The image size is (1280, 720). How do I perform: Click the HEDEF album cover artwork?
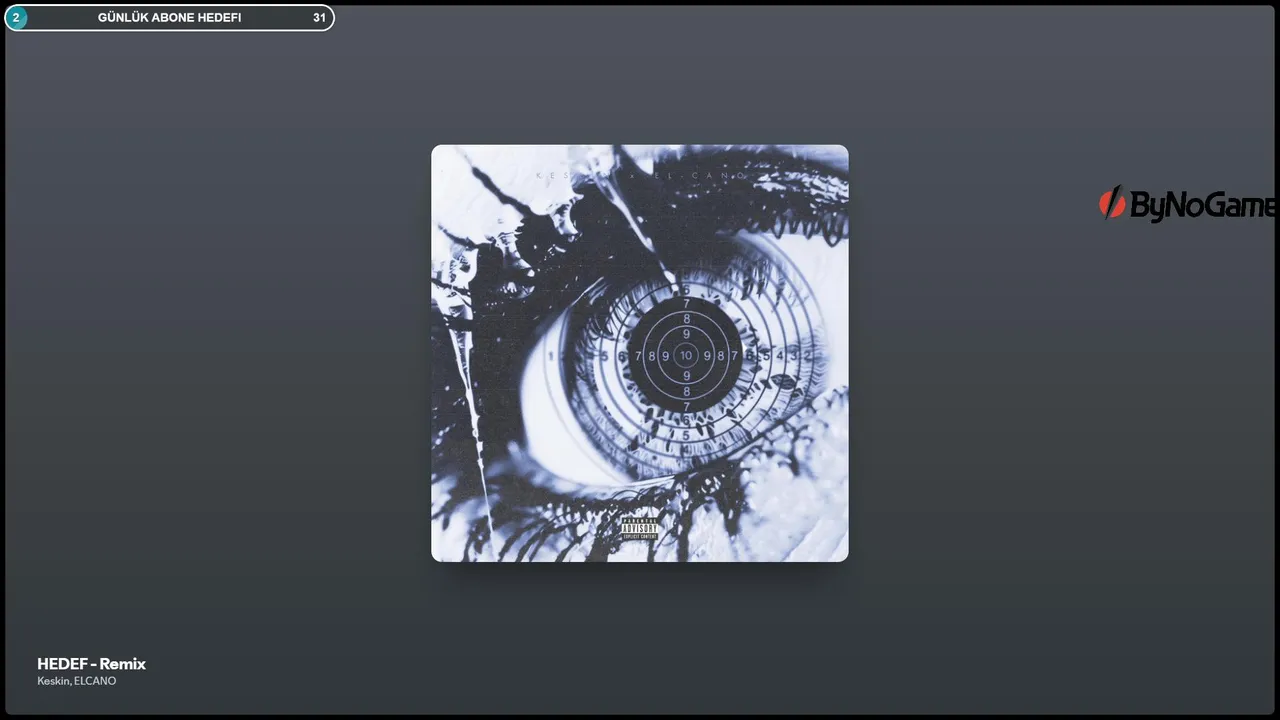[x=640, y=353]
